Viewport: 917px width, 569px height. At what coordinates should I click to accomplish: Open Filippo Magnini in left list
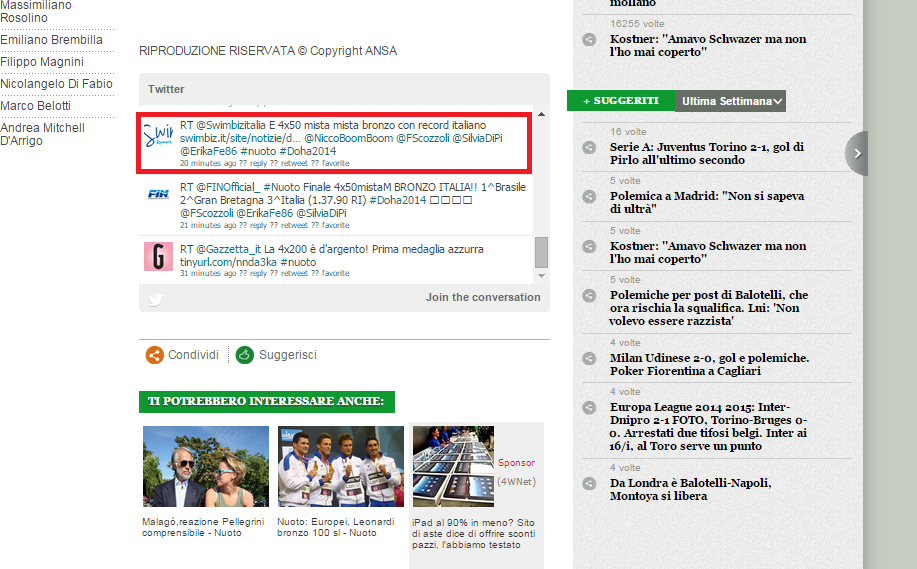42,62
